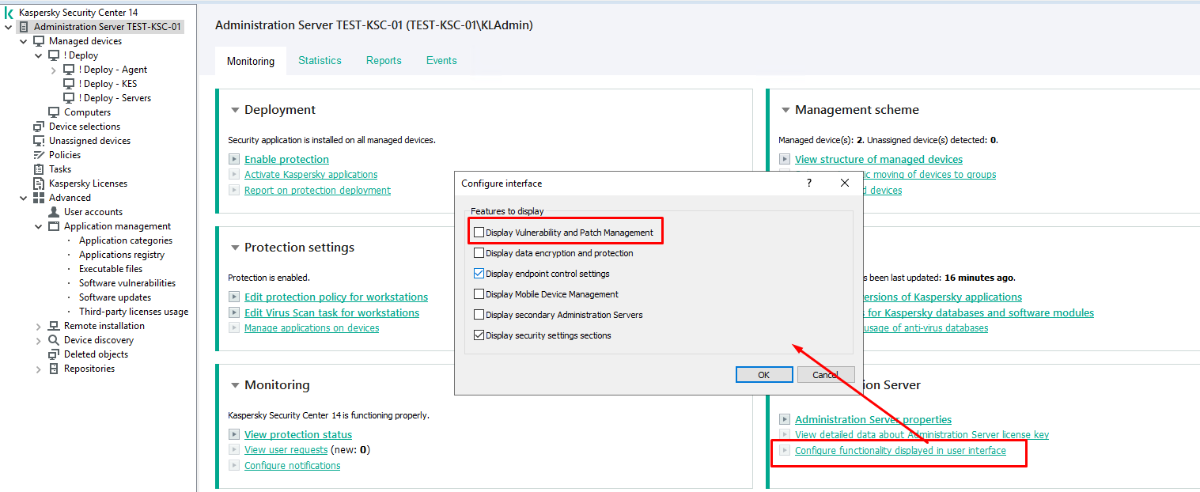The height and width of the screenshot is (492, 1200).
Task: Open Edit Virus Scan task for workstations
Action: click(332, 313)
